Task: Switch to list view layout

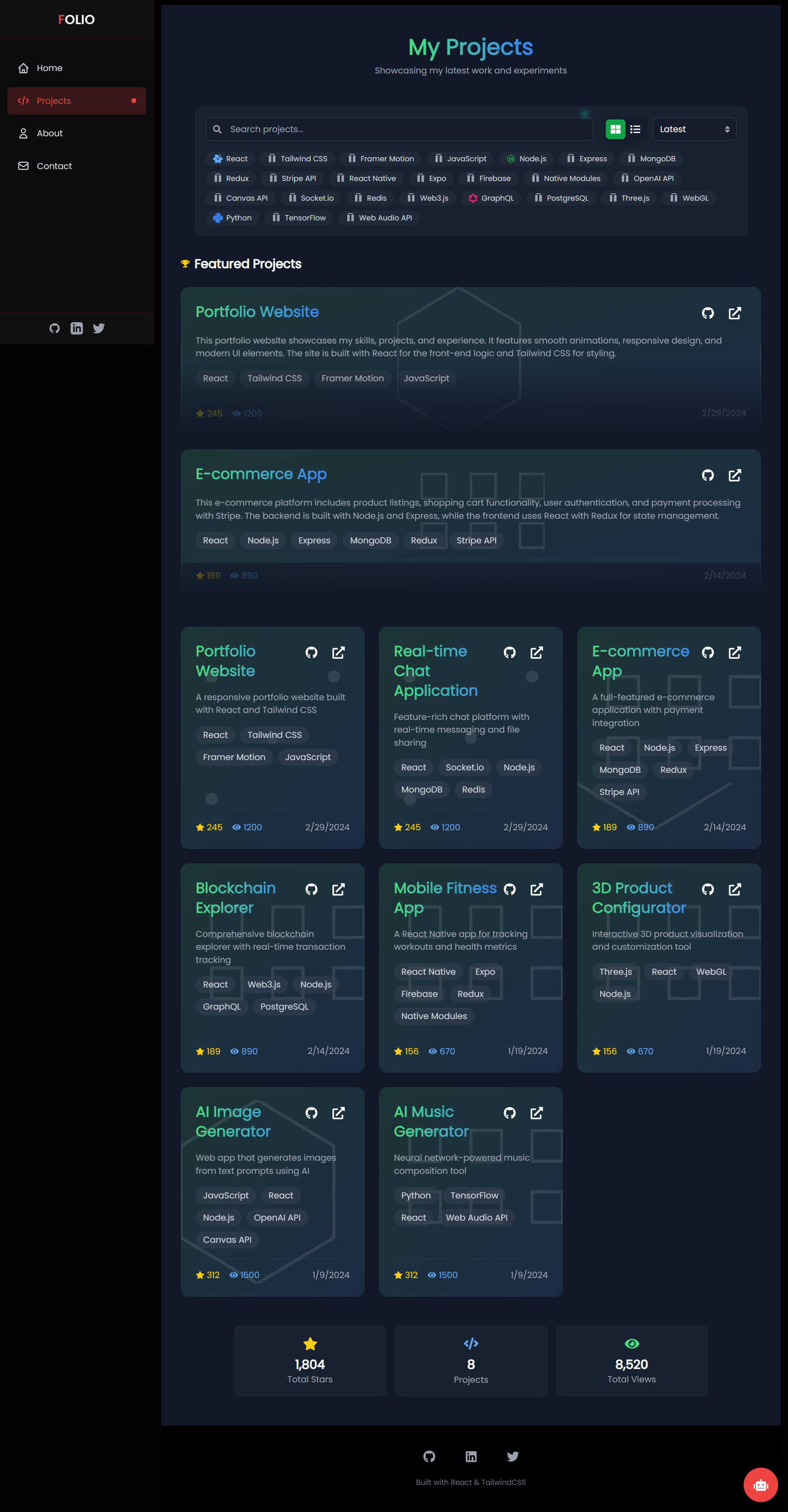Action: pos(635,129)
